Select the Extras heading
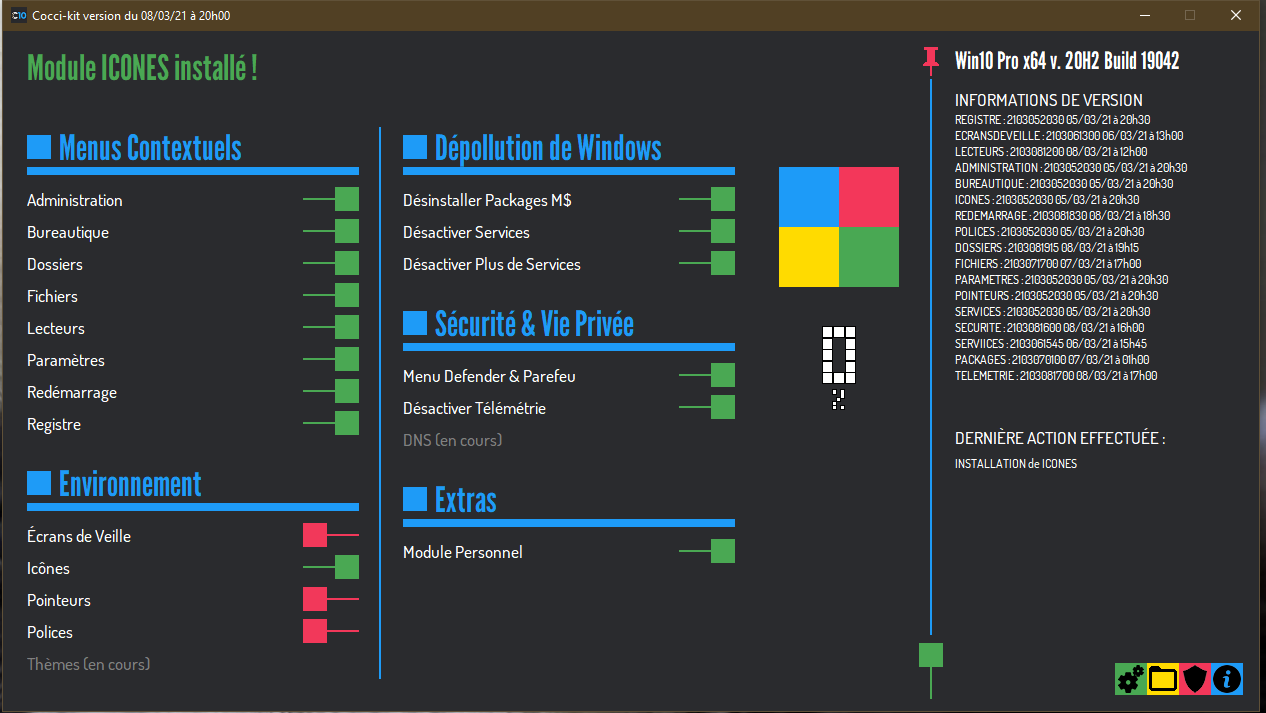 [465, 500]
